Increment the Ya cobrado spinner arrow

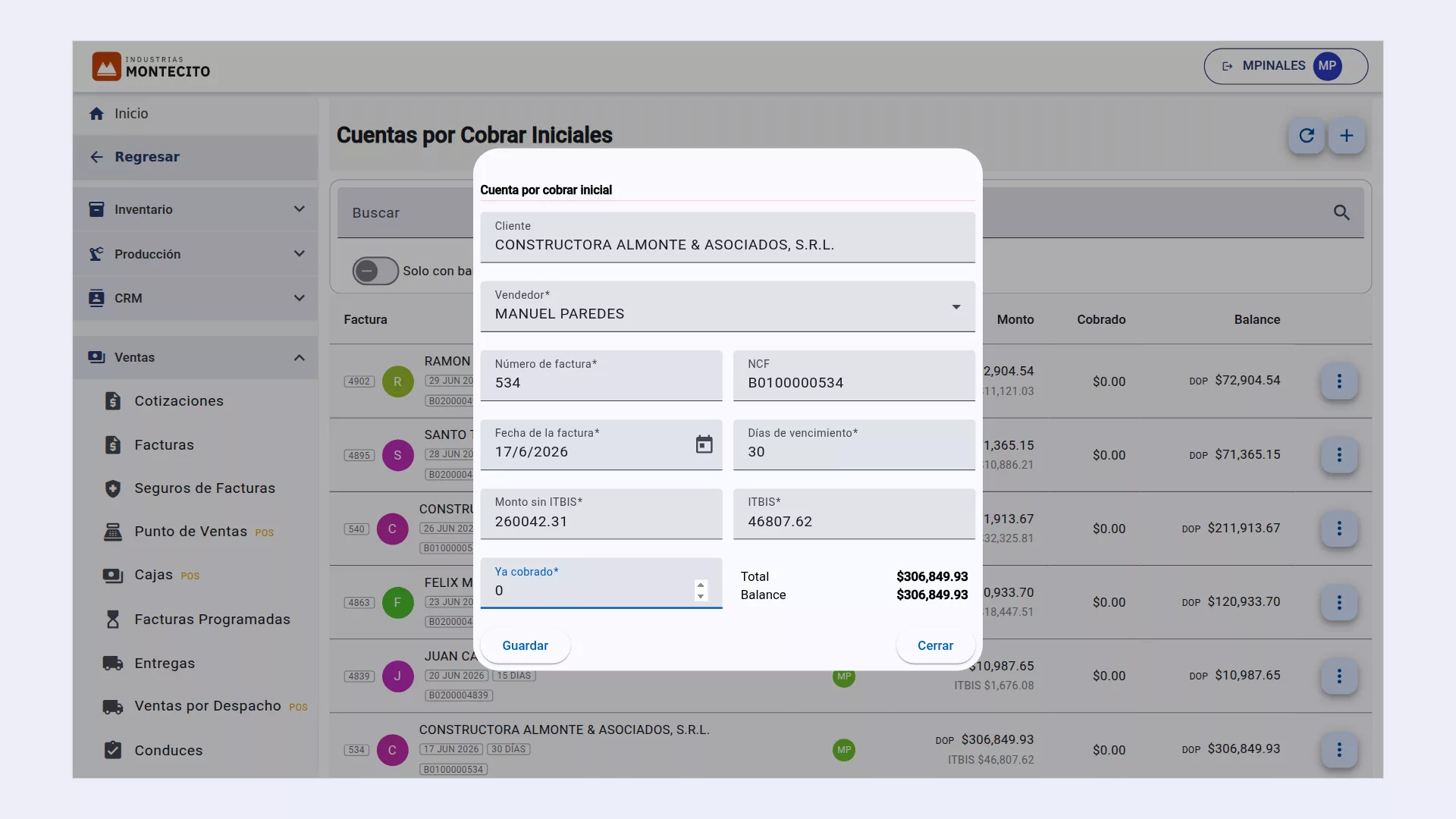701,585
